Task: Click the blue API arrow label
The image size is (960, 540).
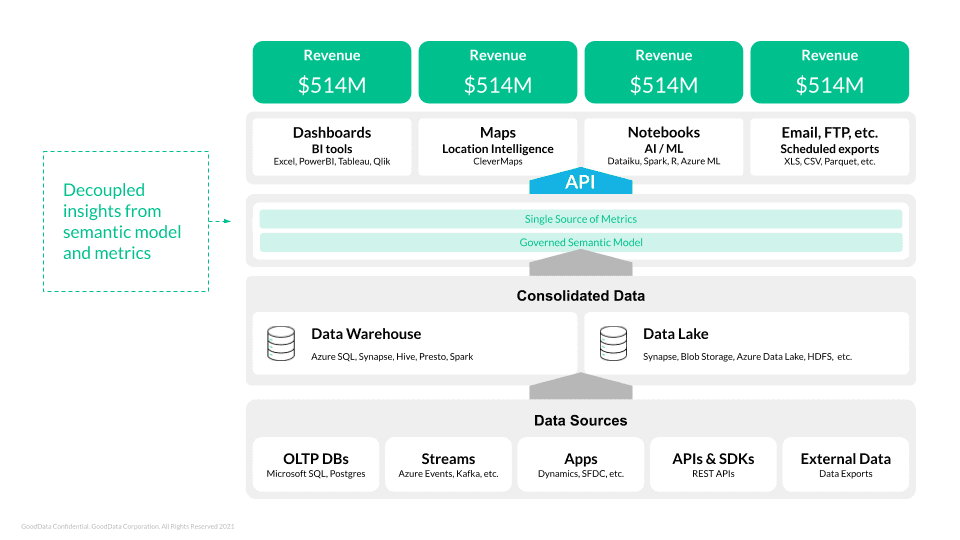Action: coord(580,182)
